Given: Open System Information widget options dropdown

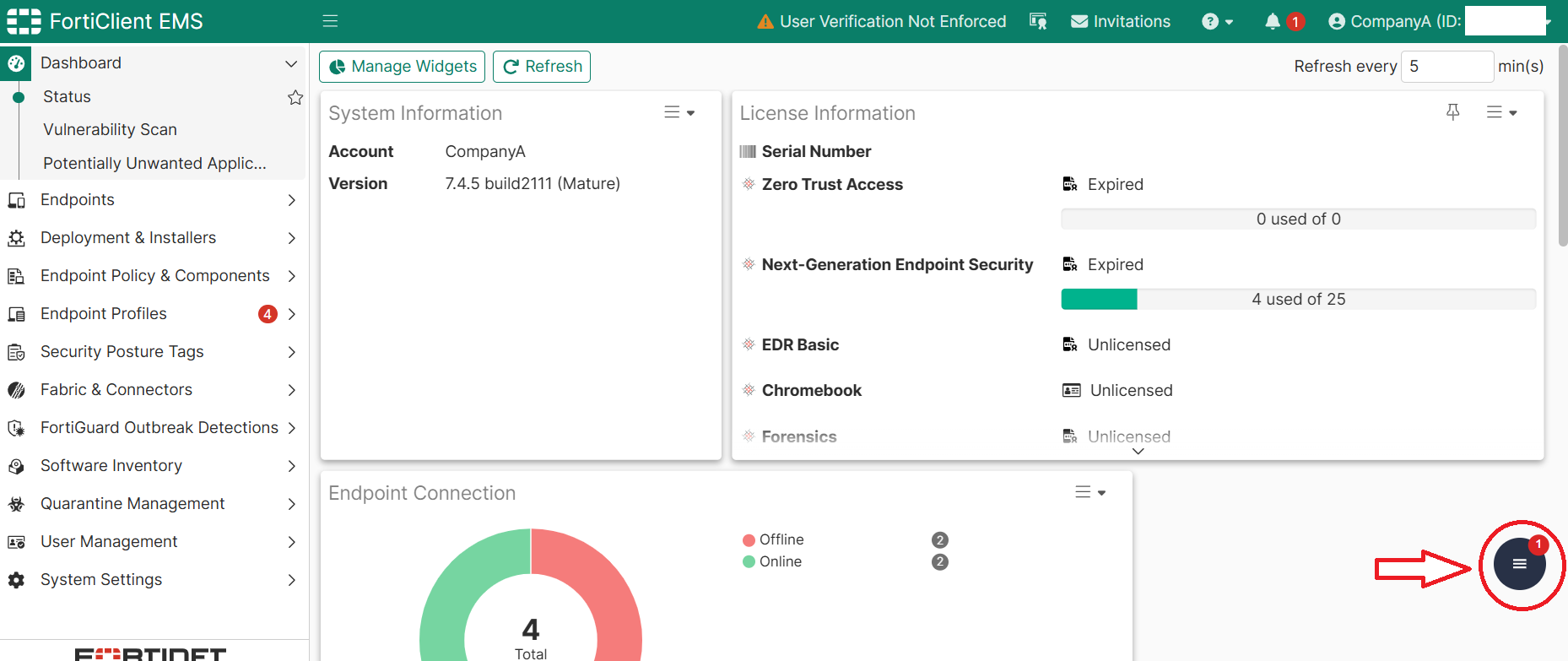Looking at the screenshot, I should click(679, 112).
